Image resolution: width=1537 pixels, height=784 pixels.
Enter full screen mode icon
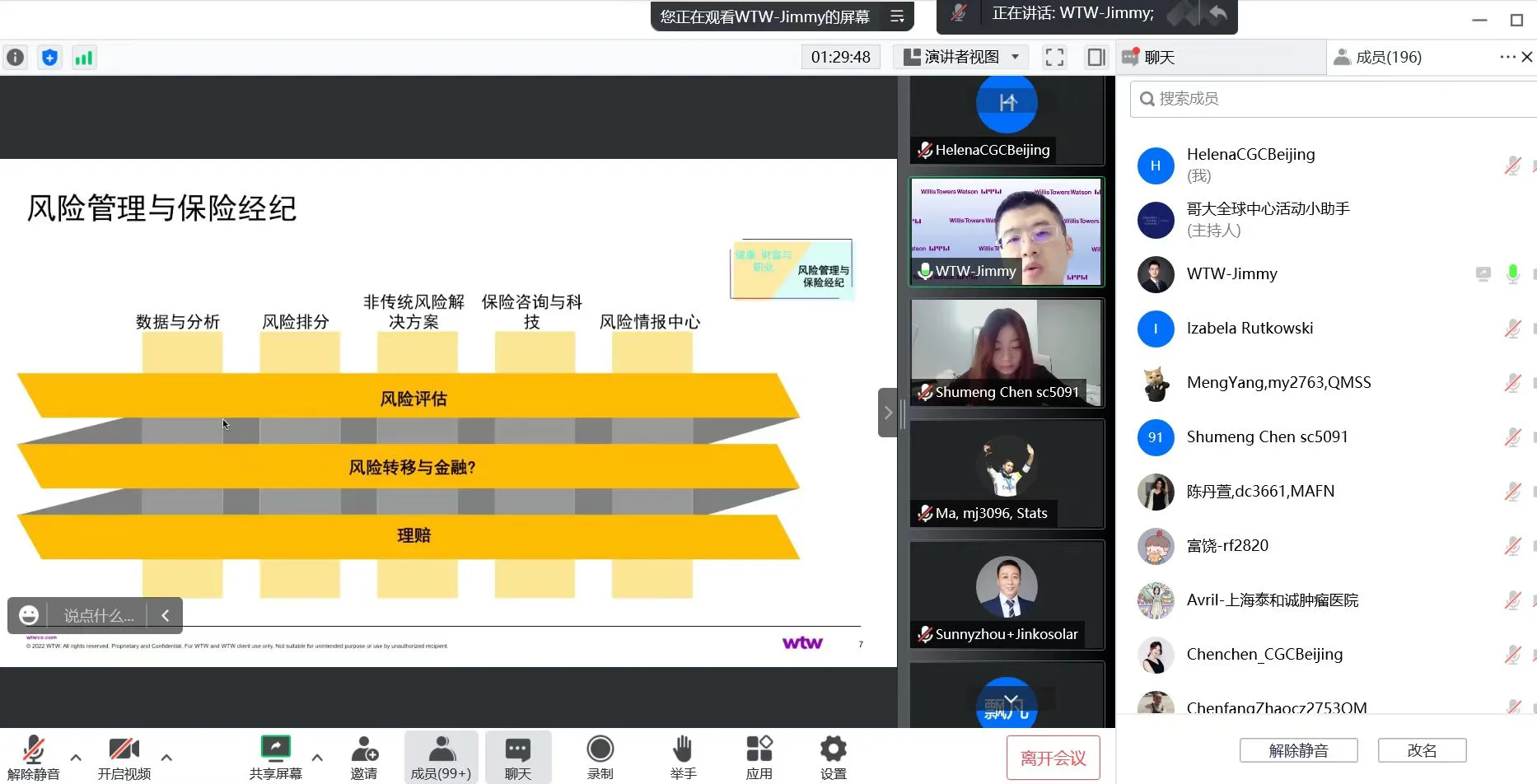pos(1054,57)
